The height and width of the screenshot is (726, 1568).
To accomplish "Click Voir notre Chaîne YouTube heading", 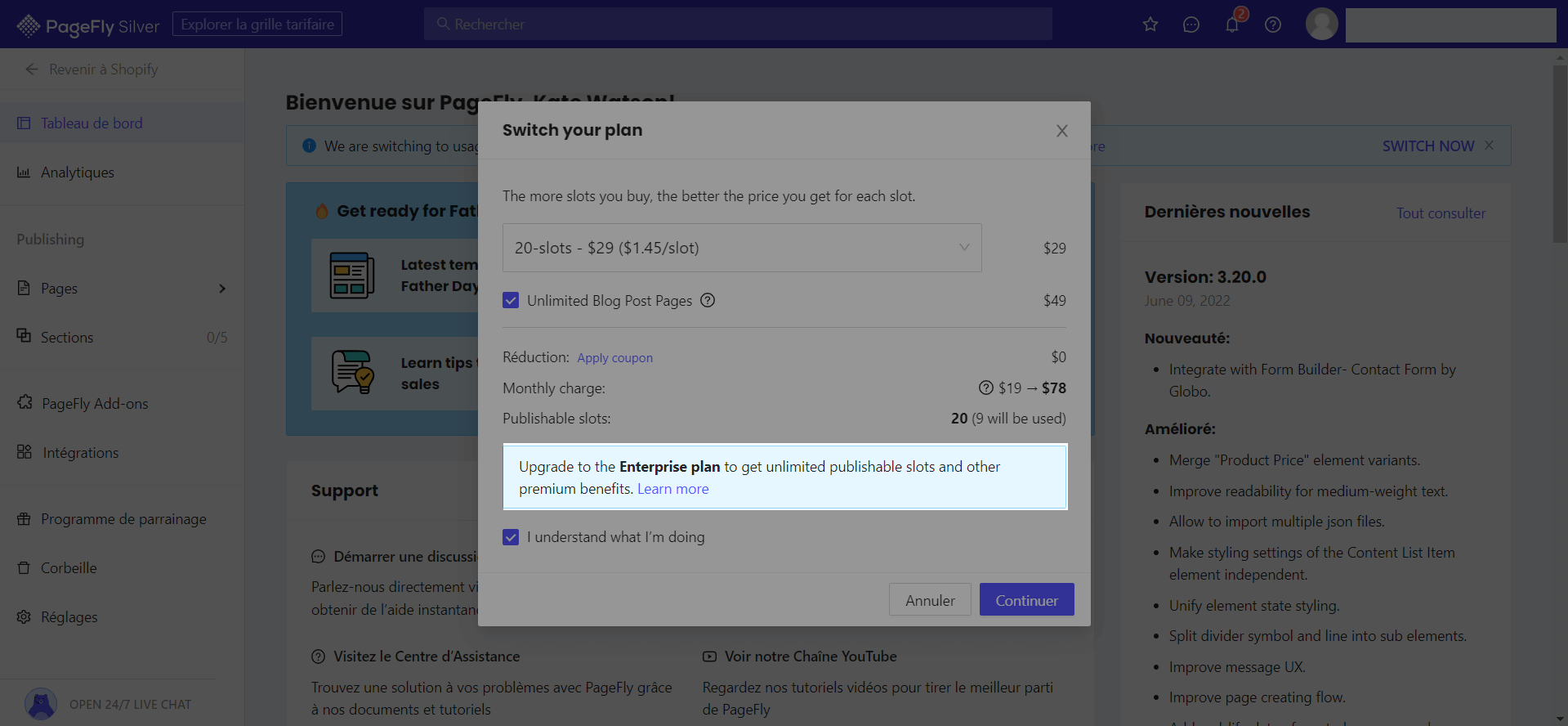I will pos(811,657).
